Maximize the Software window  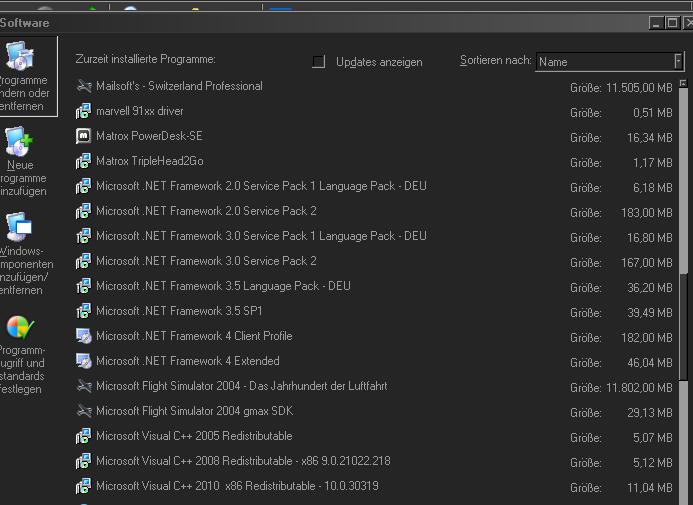[x=672, y=23]
